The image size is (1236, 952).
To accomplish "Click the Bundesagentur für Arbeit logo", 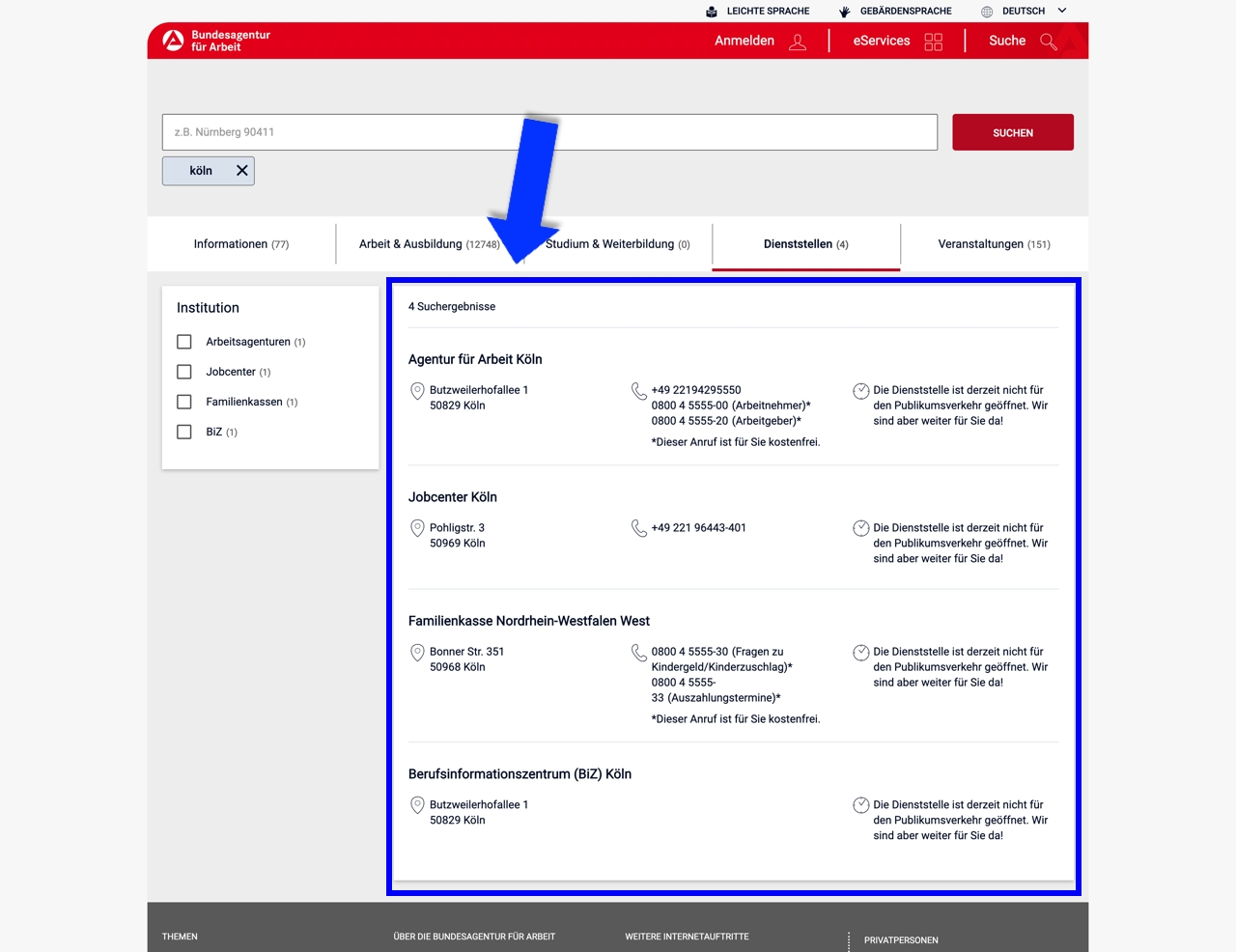I will [216, 41].
